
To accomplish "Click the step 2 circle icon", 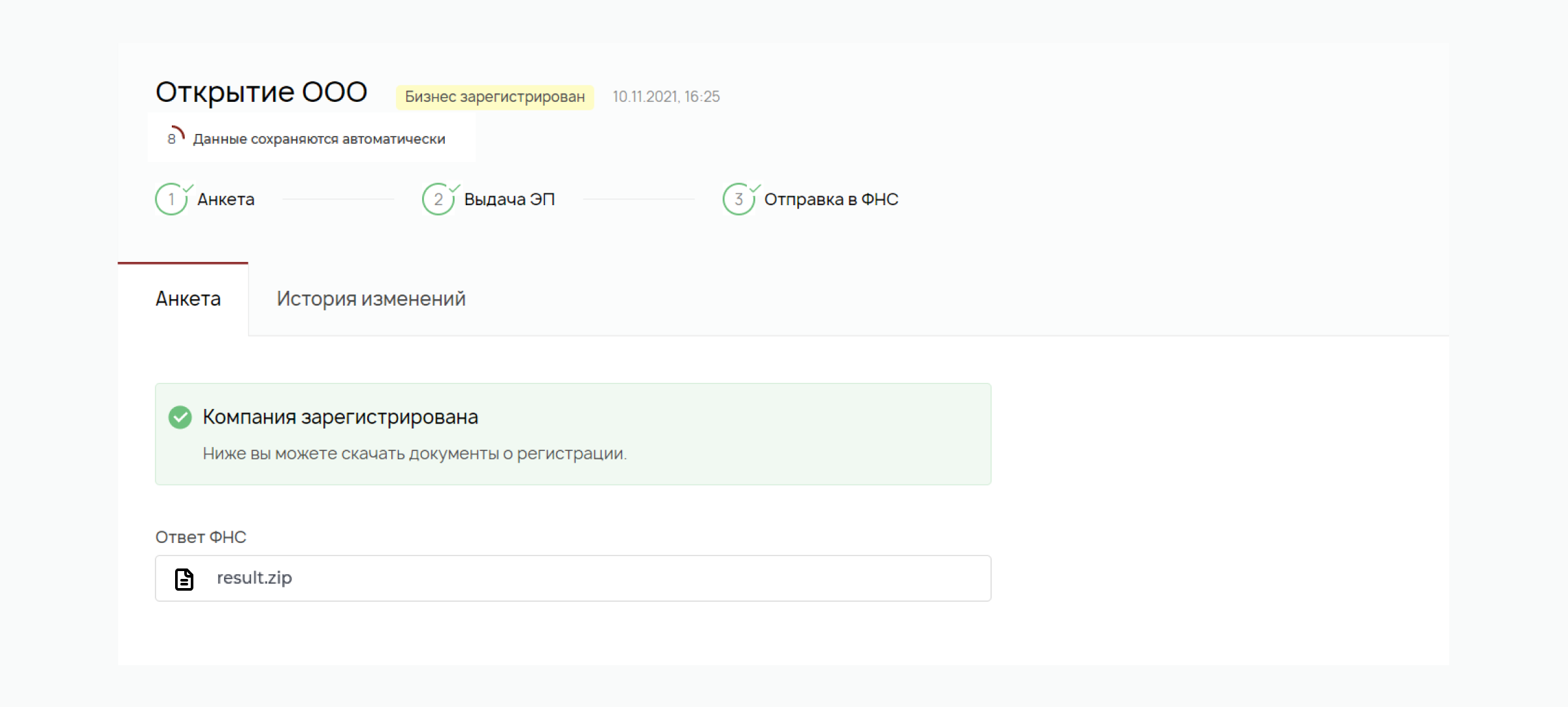I will pos(438,199).
